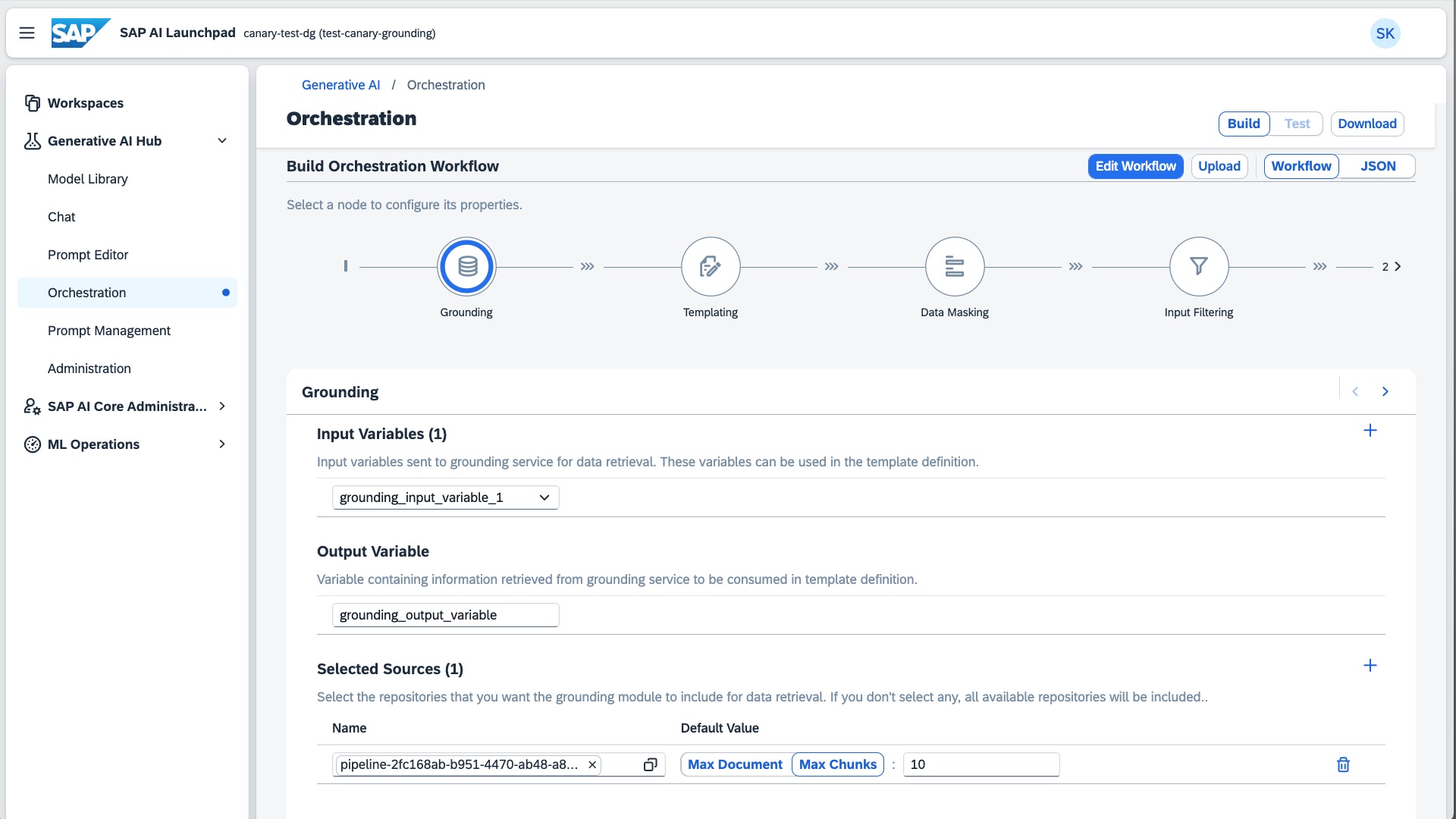Click the Templating node label

[x=711, y=312]
